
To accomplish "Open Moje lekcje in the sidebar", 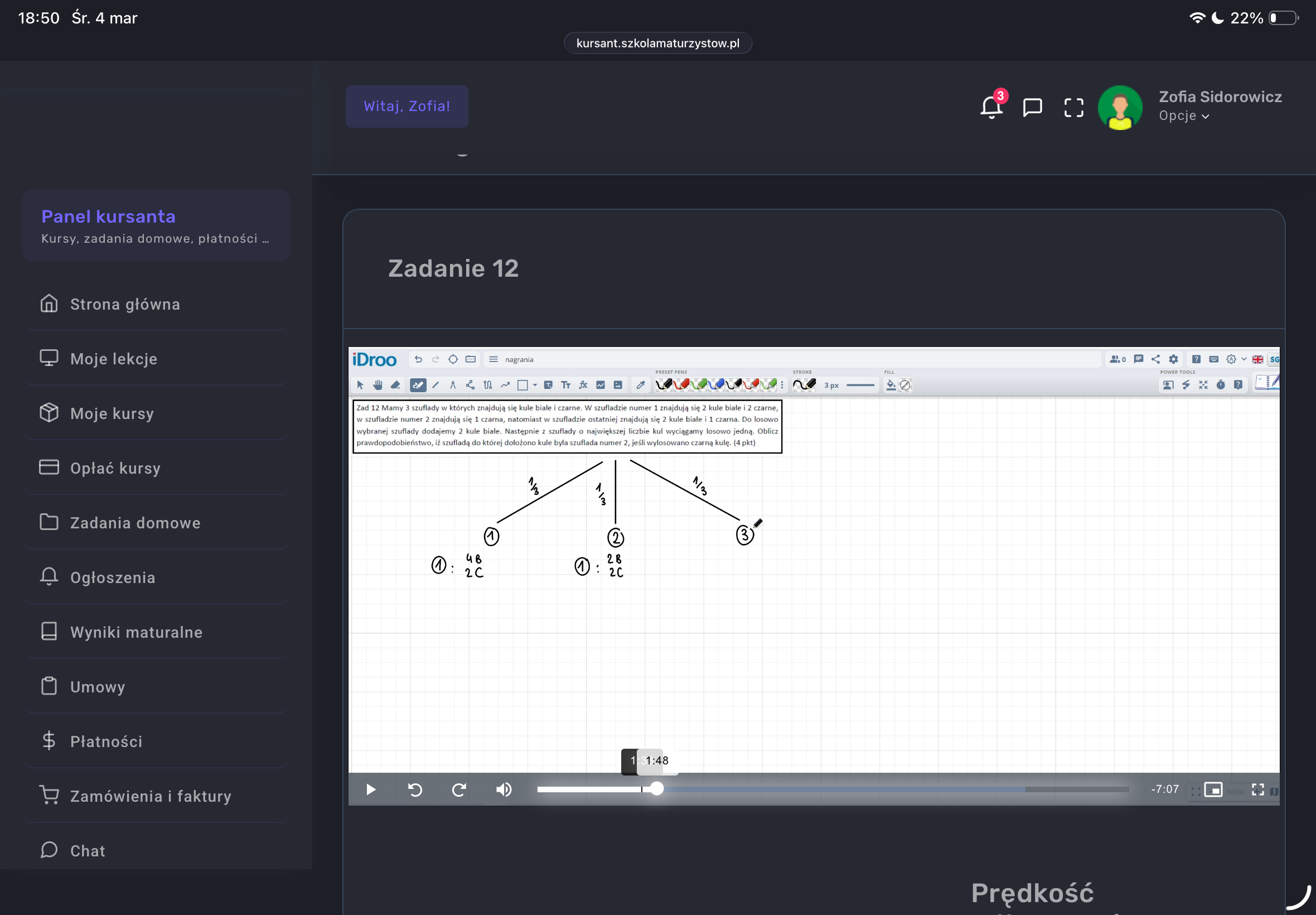I will click(113, 358).
